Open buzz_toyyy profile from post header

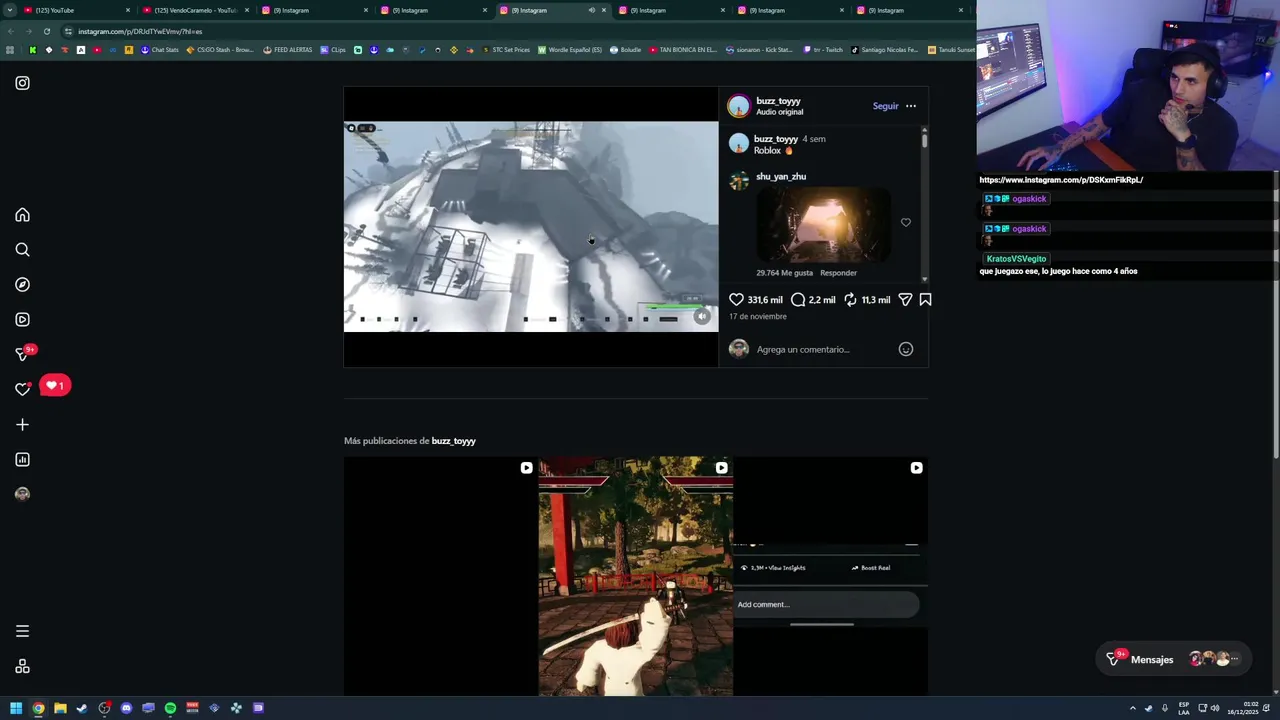click(778, 101)
